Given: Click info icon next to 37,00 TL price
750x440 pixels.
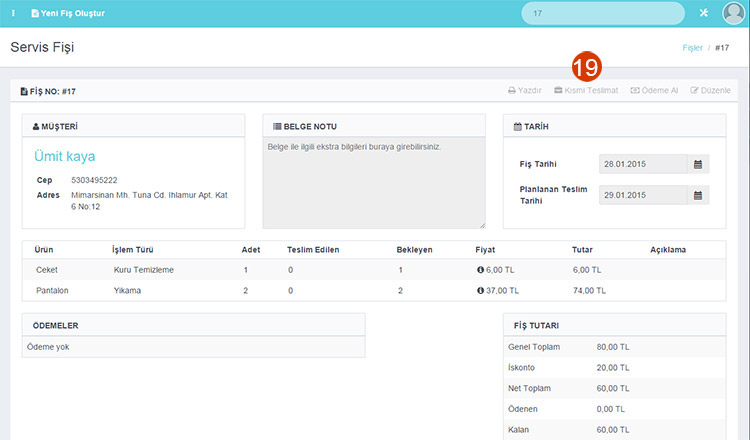Looking at the screenshot, I should click(480, 290).
